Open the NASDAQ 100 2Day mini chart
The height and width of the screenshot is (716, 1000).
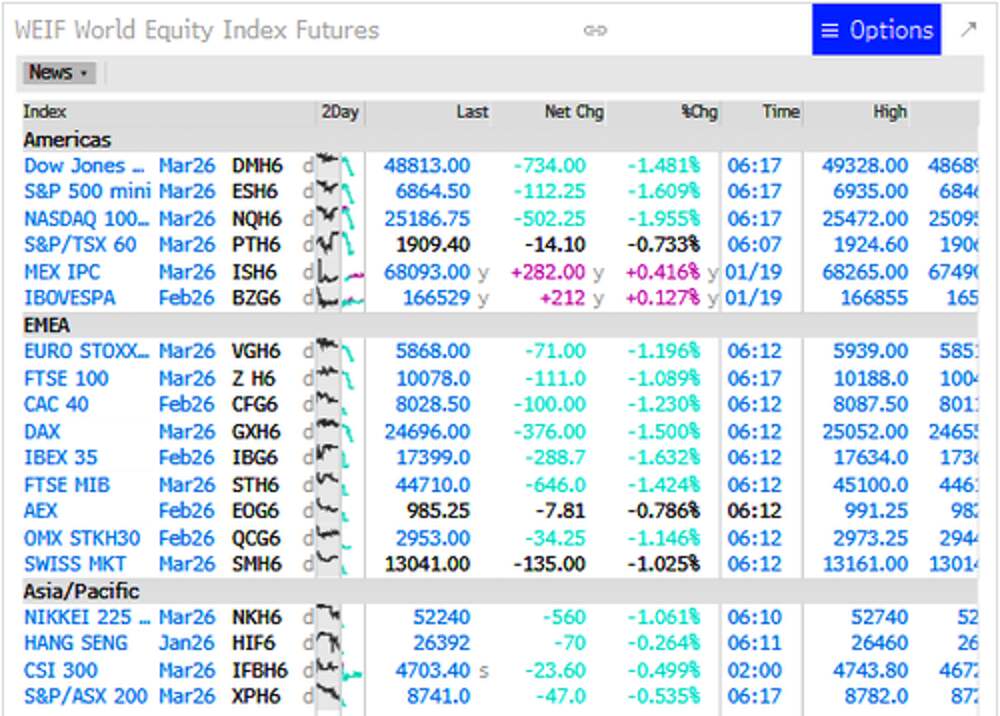click(340, 219)
